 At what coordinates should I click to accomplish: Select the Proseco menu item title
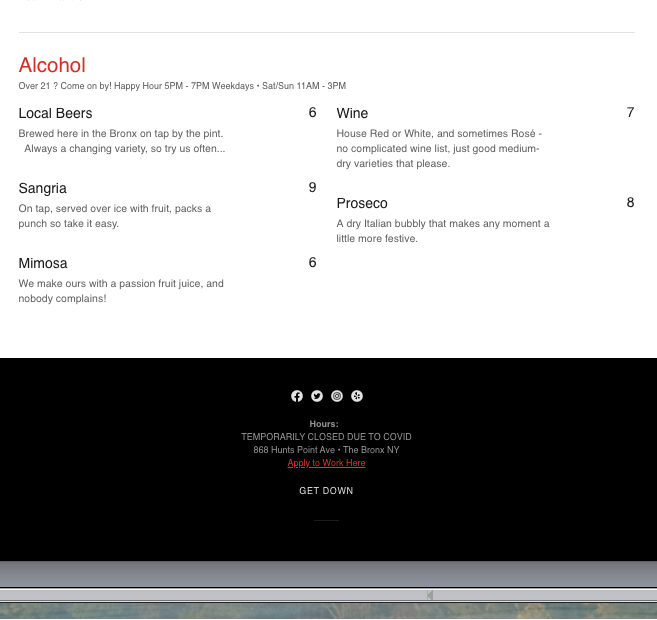tap(362, 203)
